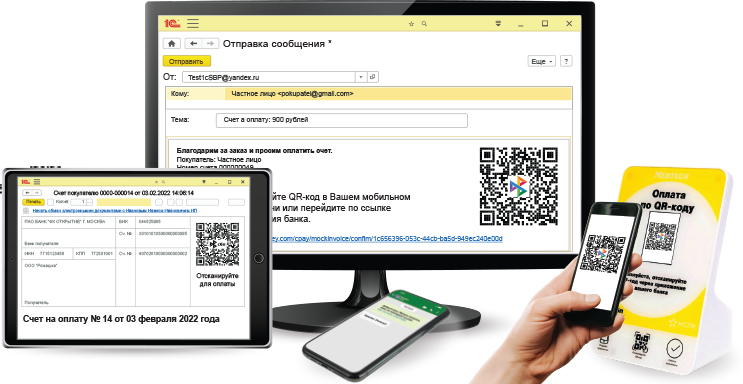Click cell ПАО БАНК "ФК ОТКРЫТИЕ" Г. МОСКВА
Image resolution: width=743 pixels, height=384 pixels.
pyautogui.click(x=69, y=221)
